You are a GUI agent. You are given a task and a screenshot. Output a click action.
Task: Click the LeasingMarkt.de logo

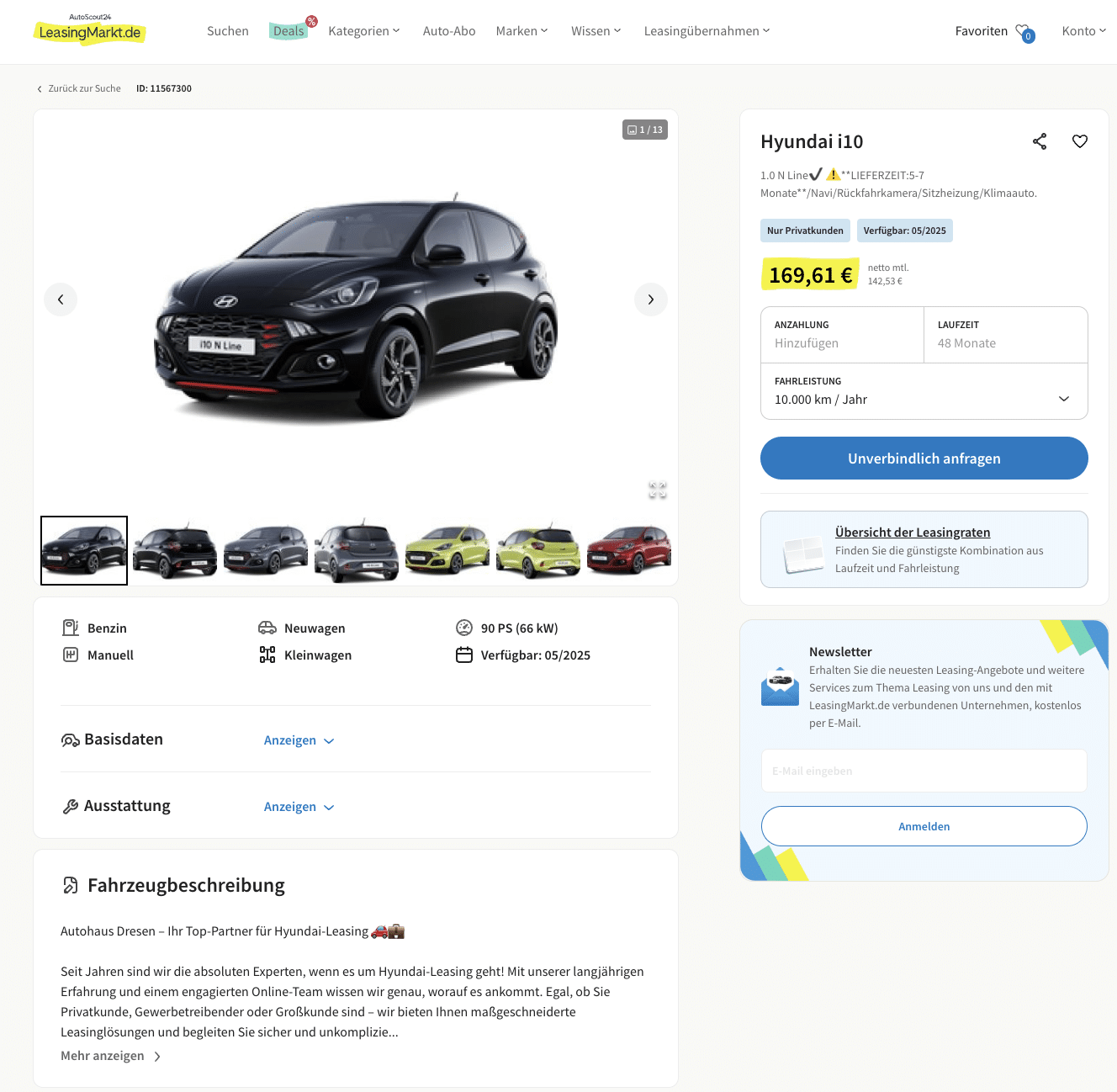(90, 30)
